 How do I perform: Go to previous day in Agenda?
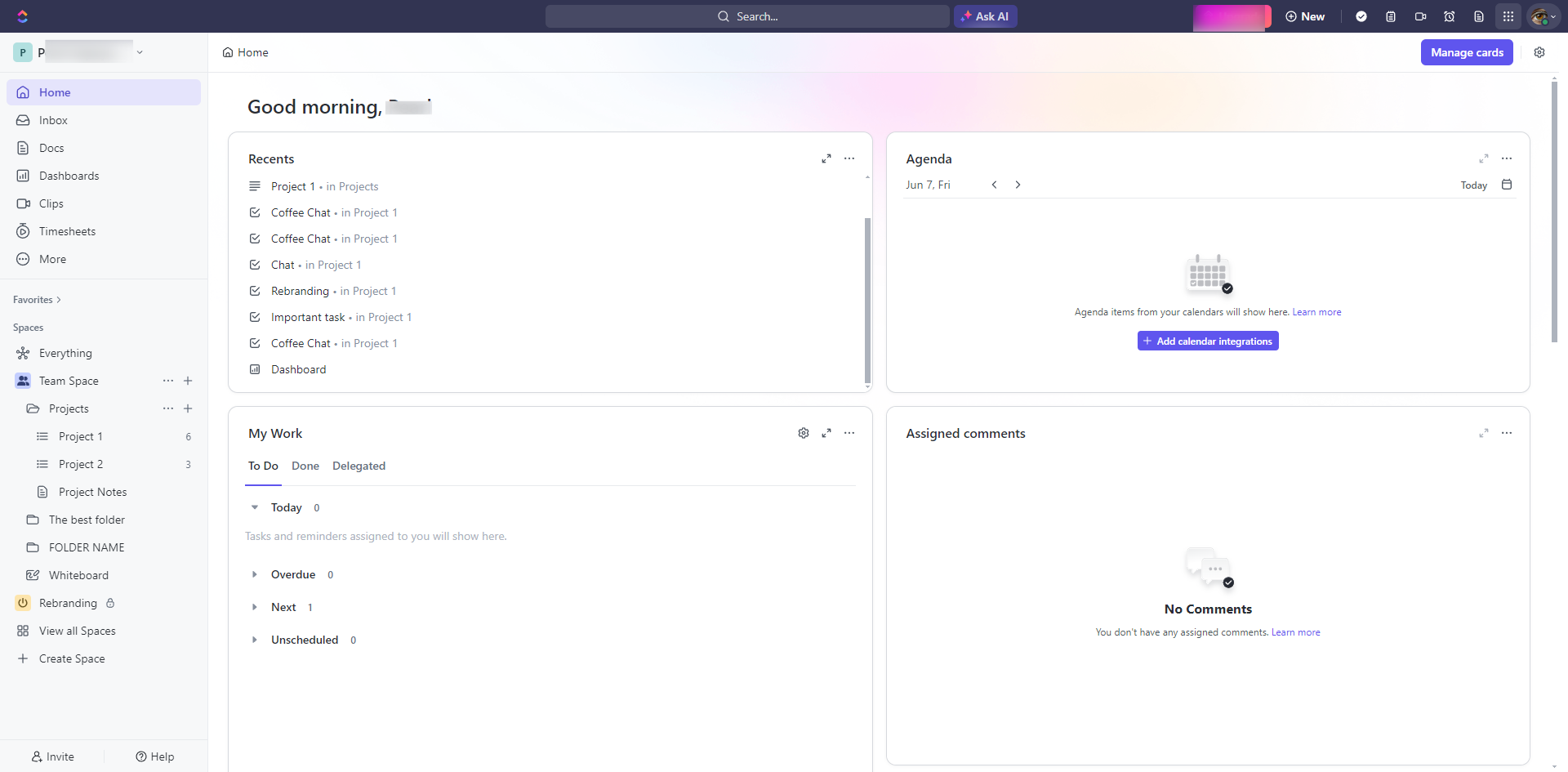click(995, 185)
